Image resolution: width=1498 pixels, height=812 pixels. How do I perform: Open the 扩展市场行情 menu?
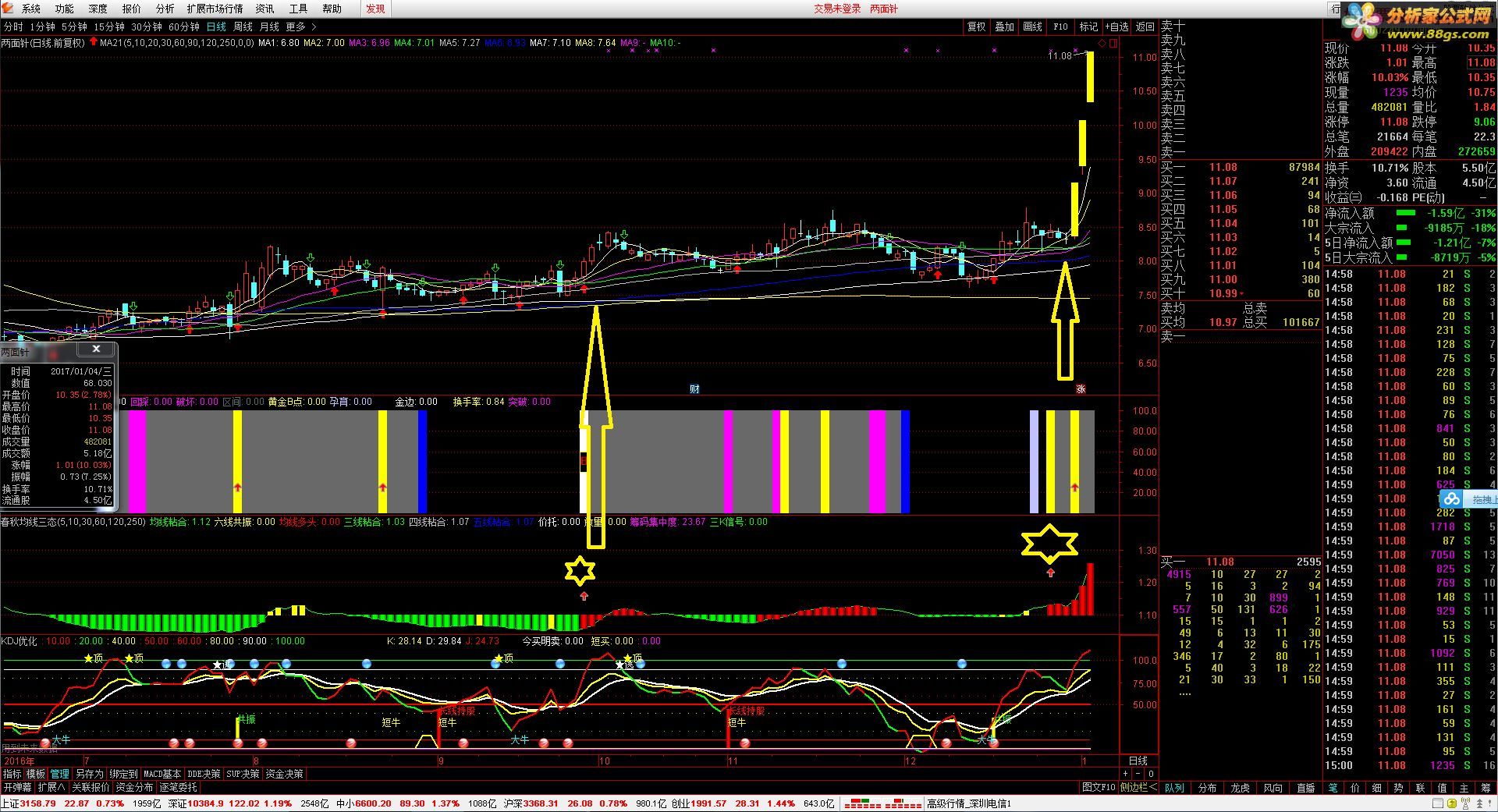point(215,9)
